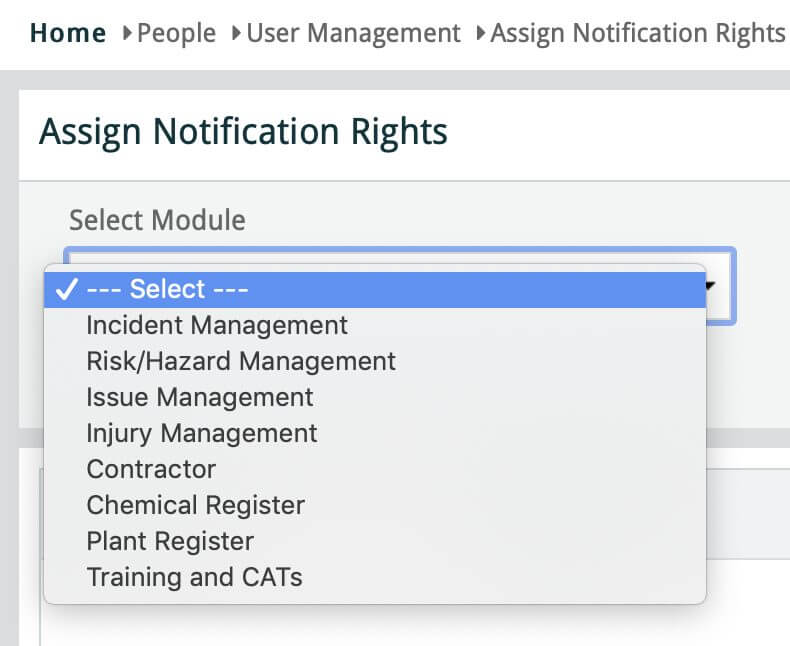
Task: Select Incident Management from the list
Action: [217, 325]
